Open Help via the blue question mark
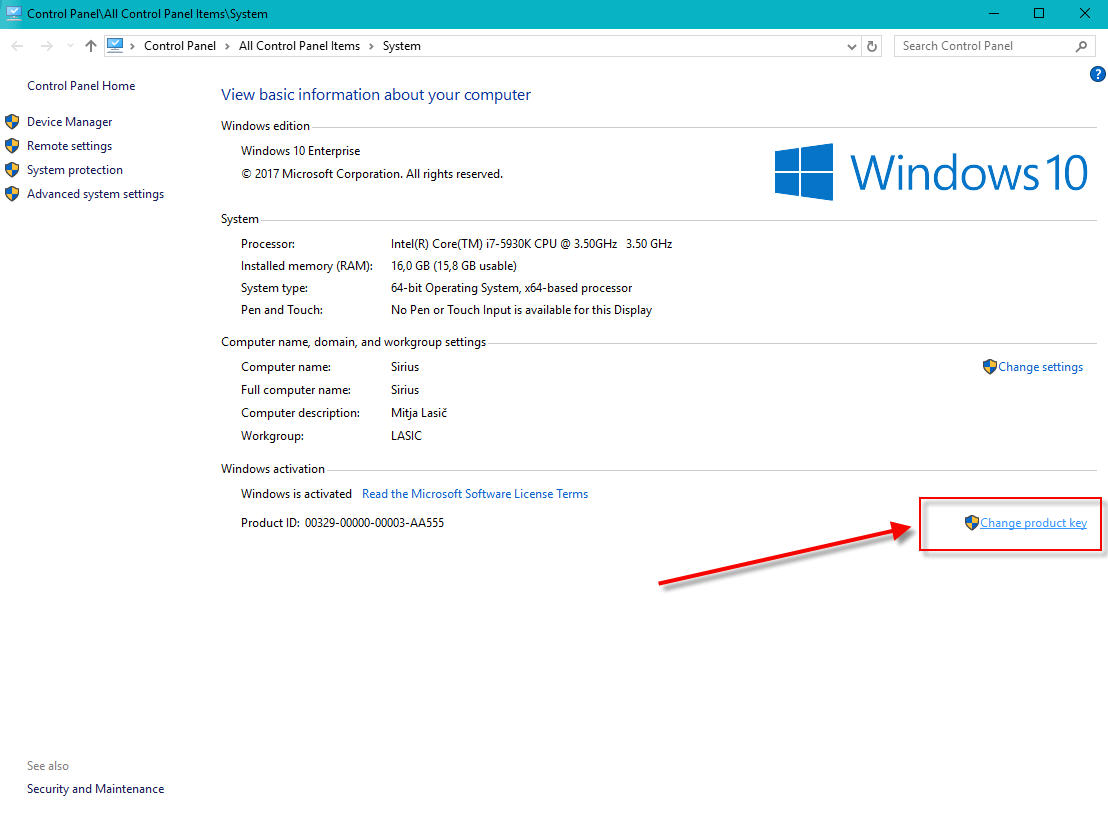This screenshot has height=816, width=1108. pos(1096,74)
